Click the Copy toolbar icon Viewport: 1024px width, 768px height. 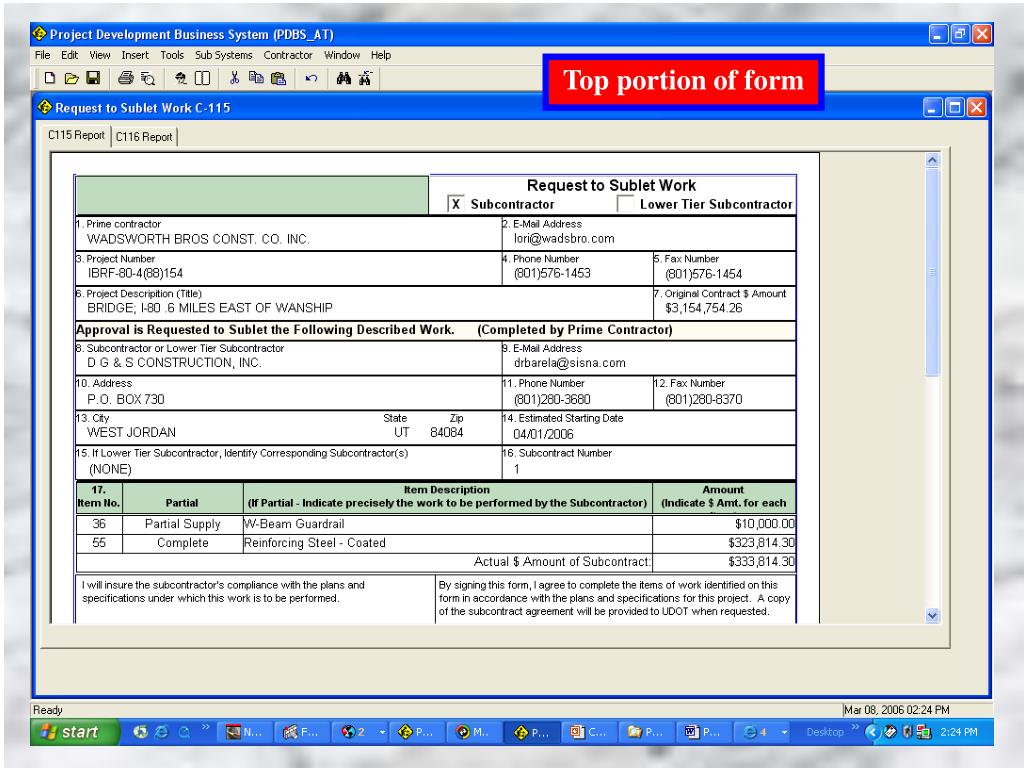[256, 78]
